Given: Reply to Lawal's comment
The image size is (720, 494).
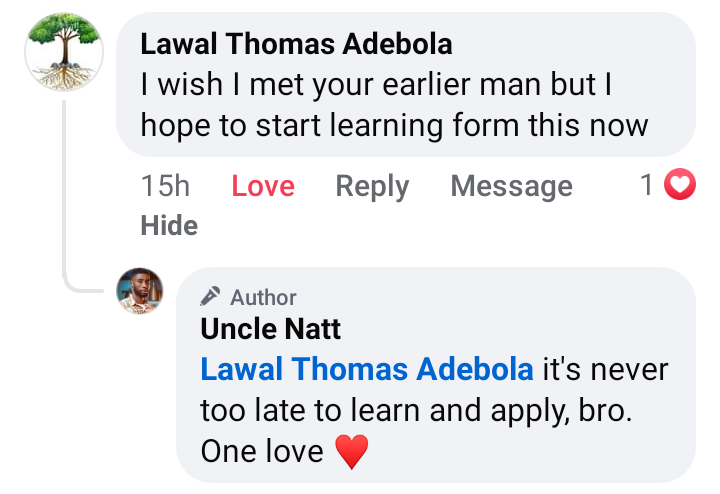Looking at the screenshot, I should click(x=372, y=186).
